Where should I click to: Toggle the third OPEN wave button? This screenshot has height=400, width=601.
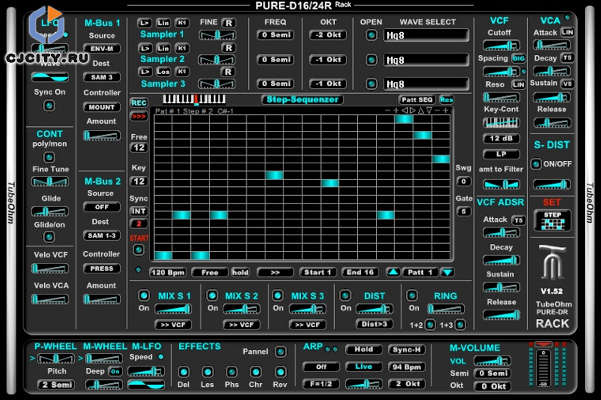click(371, 84)
